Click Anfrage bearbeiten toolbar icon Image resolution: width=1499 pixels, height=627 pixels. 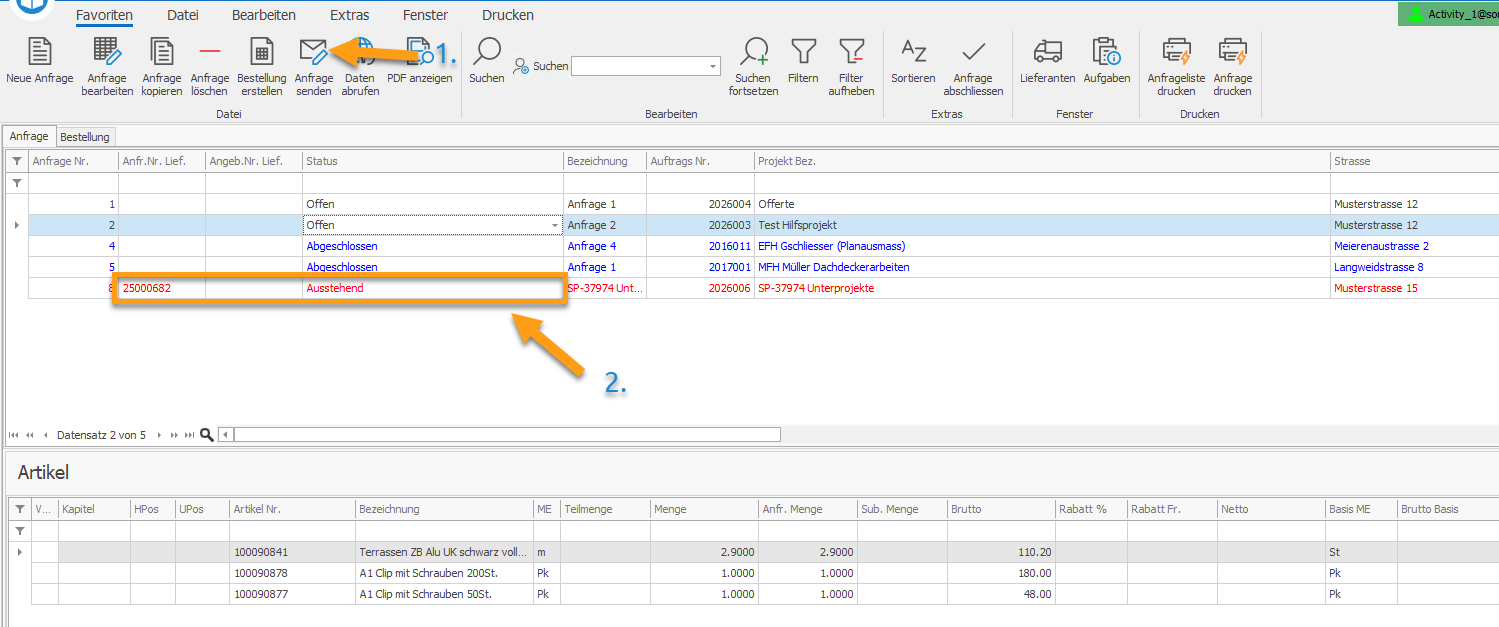(107, 51)
